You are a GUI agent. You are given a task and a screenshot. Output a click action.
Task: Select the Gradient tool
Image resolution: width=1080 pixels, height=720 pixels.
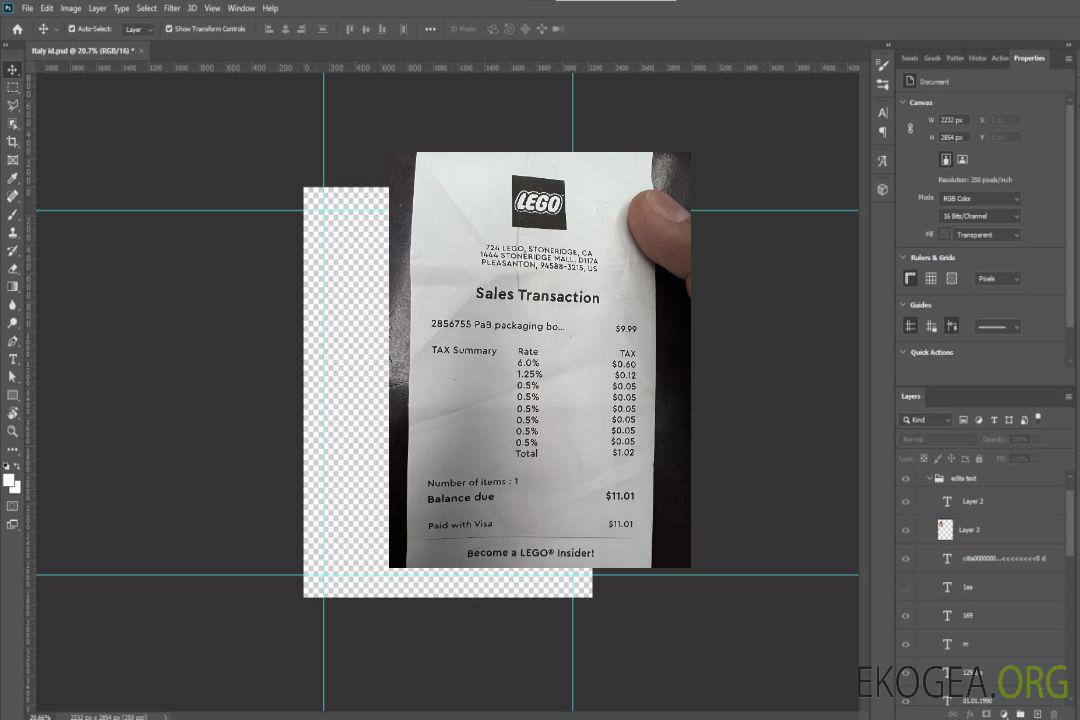coord(12,287)
